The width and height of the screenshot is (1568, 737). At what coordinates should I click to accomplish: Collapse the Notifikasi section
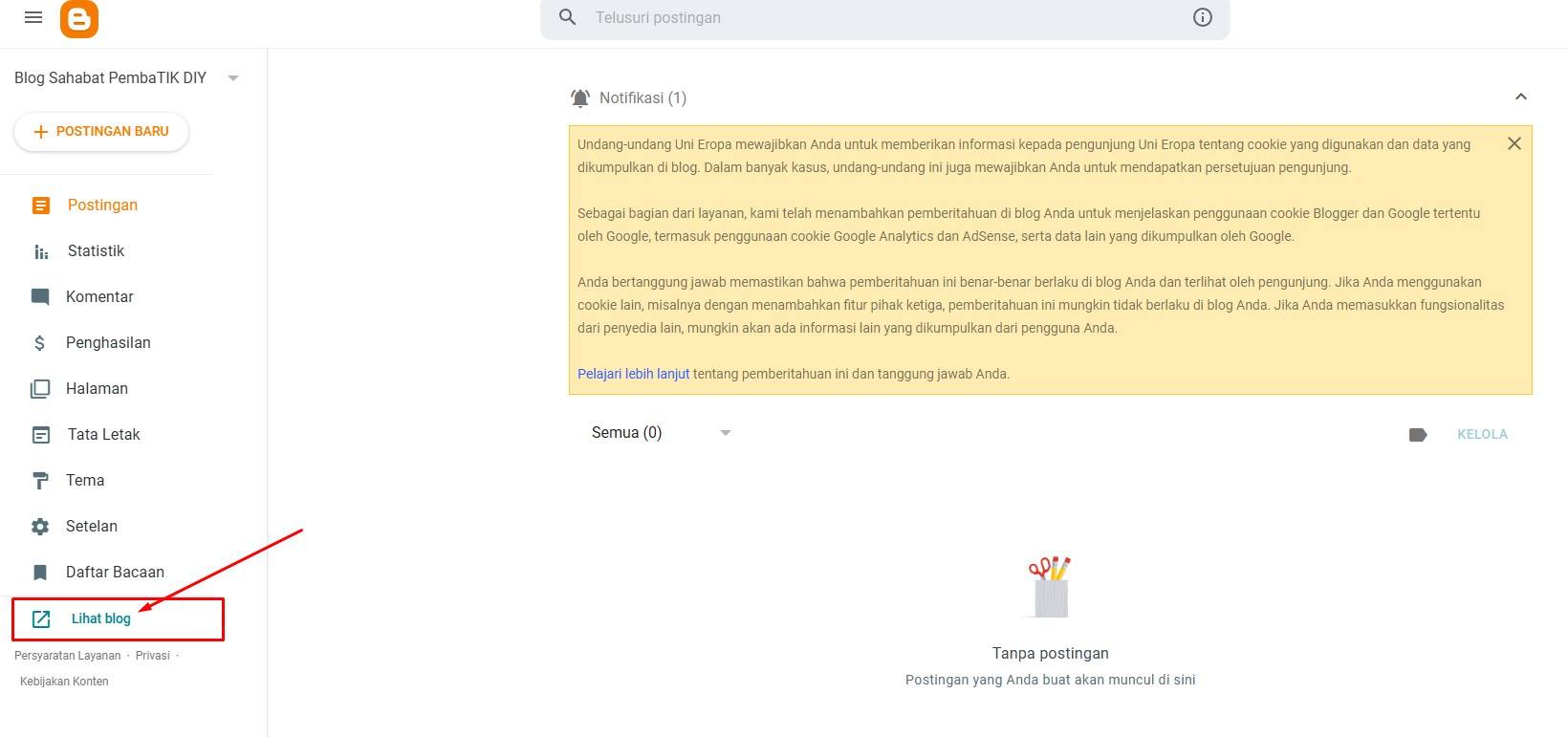[x=1520, y=97]
